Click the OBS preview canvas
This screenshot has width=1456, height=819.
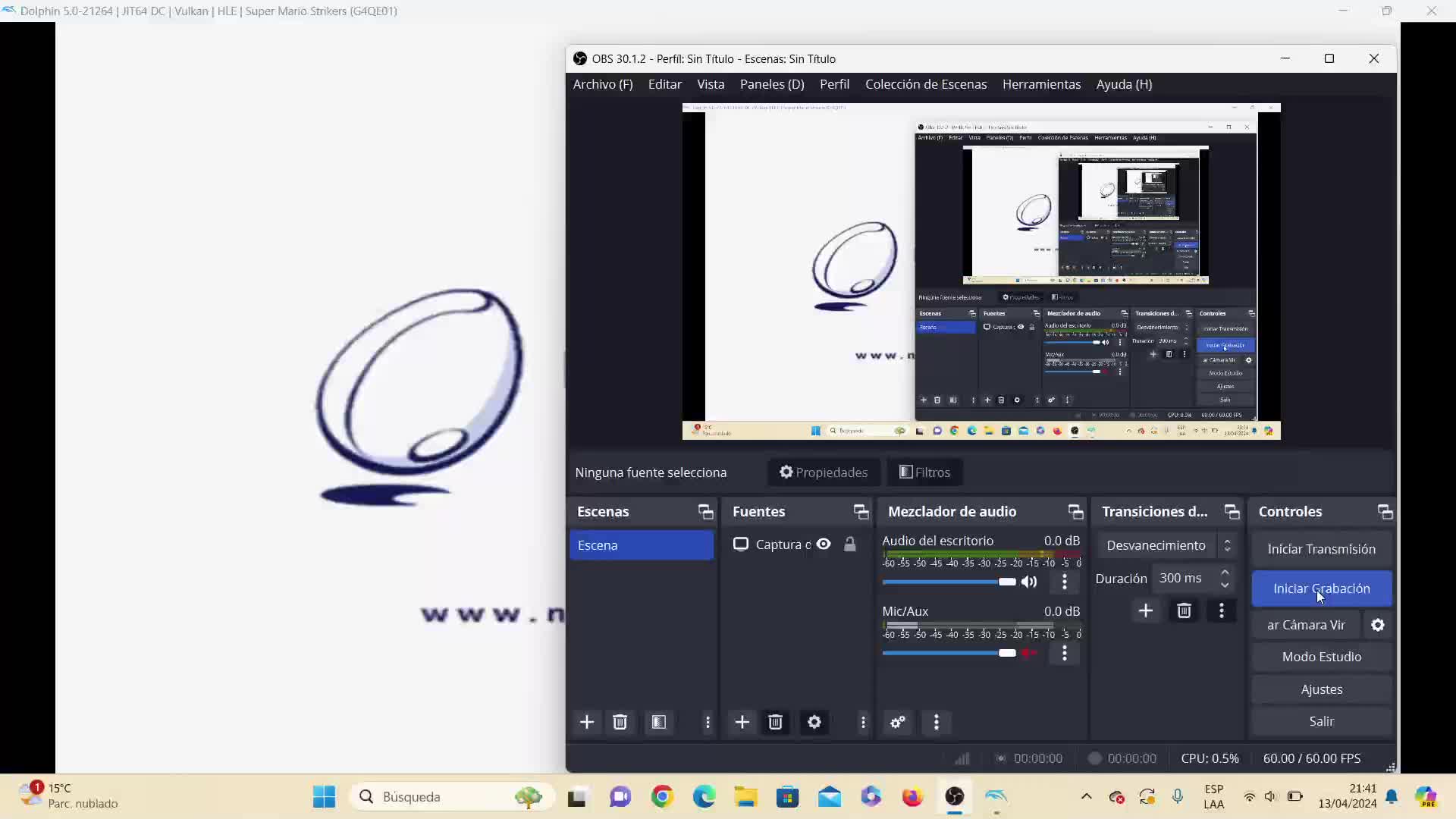[x=981, y=271]
